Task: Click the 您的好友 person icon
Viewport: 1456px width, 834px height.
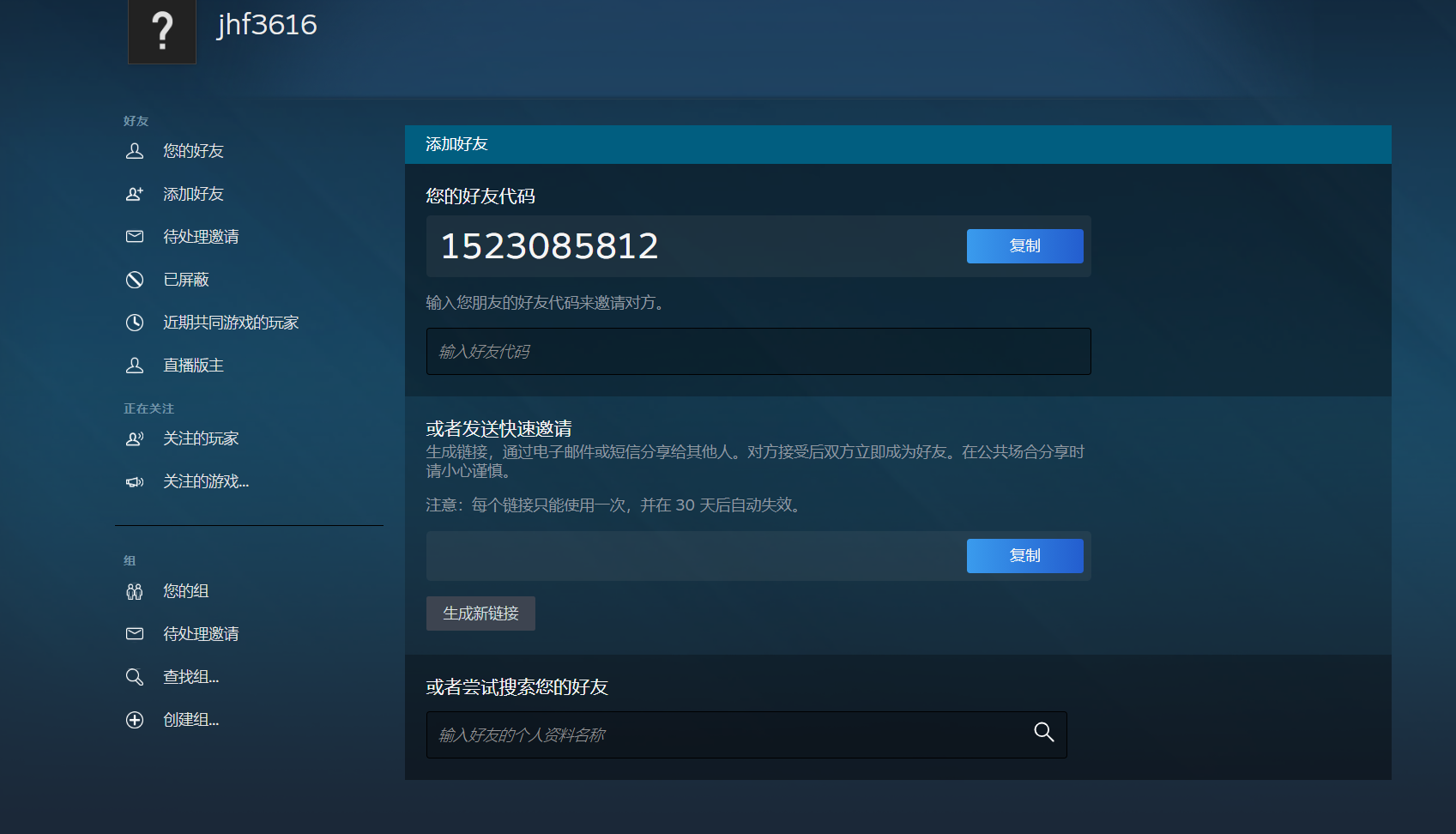Action: pos(135,151)
